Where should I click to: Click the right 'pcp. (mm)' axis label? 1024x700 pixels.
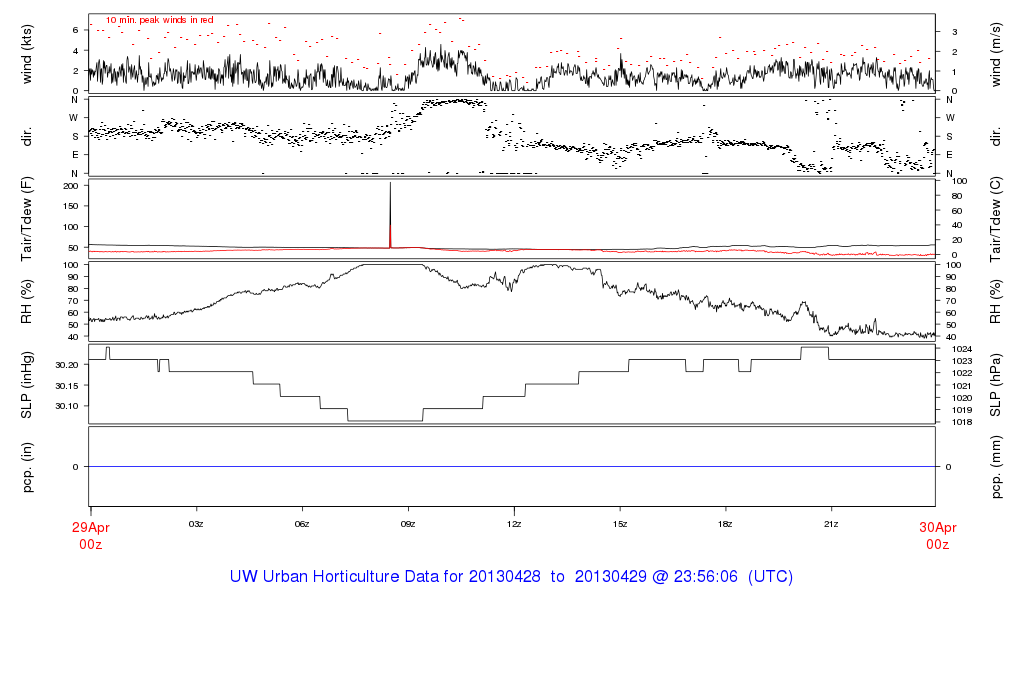(x=995, y=468)
